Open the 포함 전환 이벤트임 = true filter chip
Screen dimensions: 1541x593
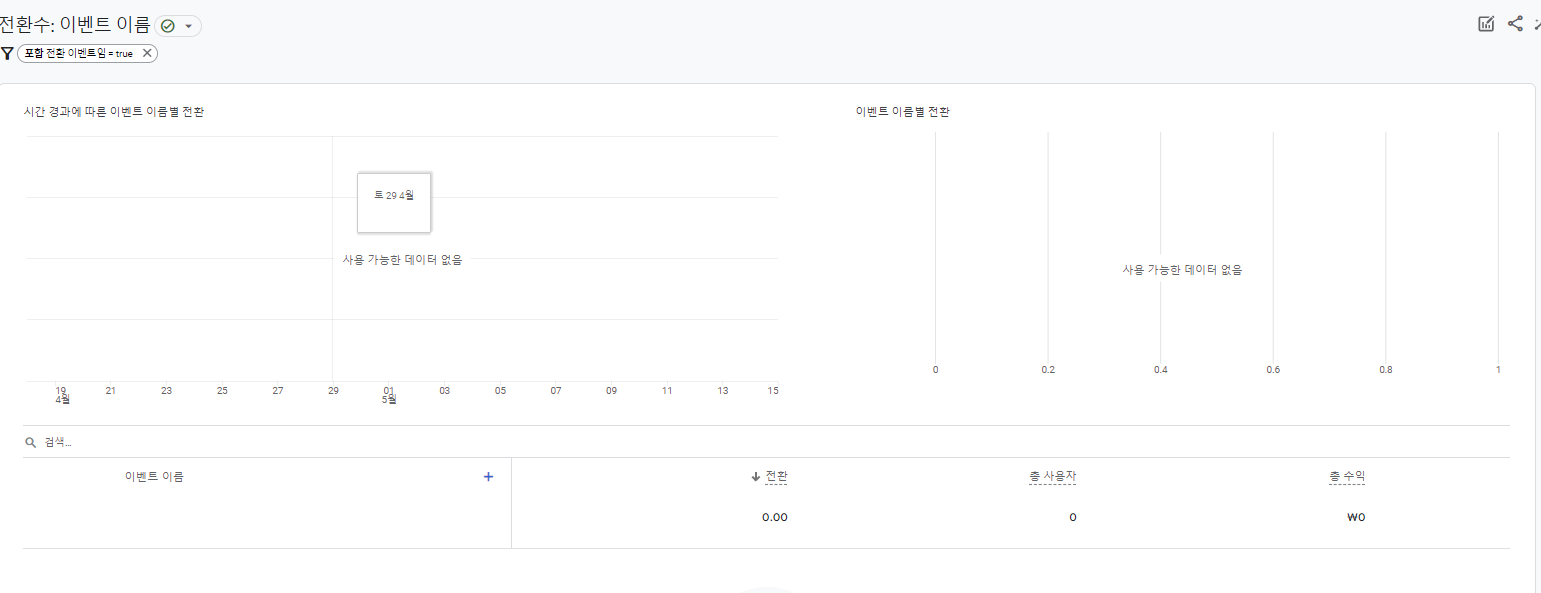(x=87, y=53)
